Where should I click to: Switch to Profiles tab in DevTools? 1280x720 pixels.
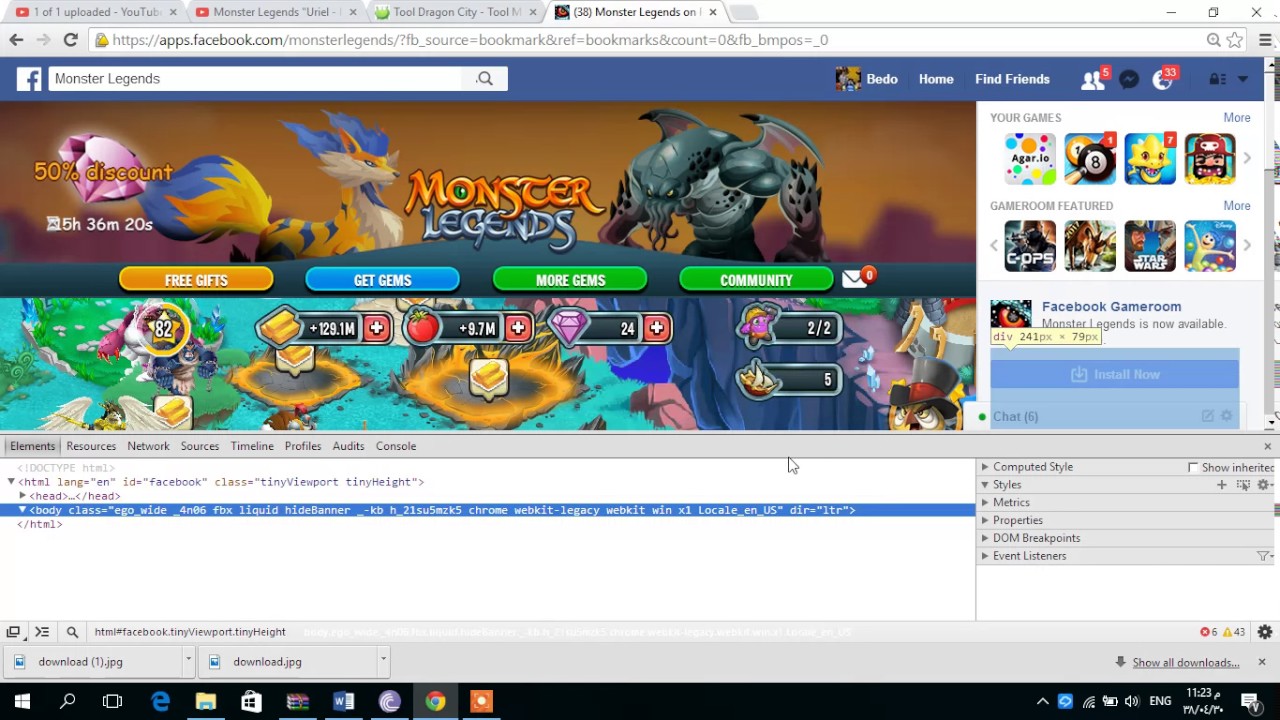(x=303, y=446)
